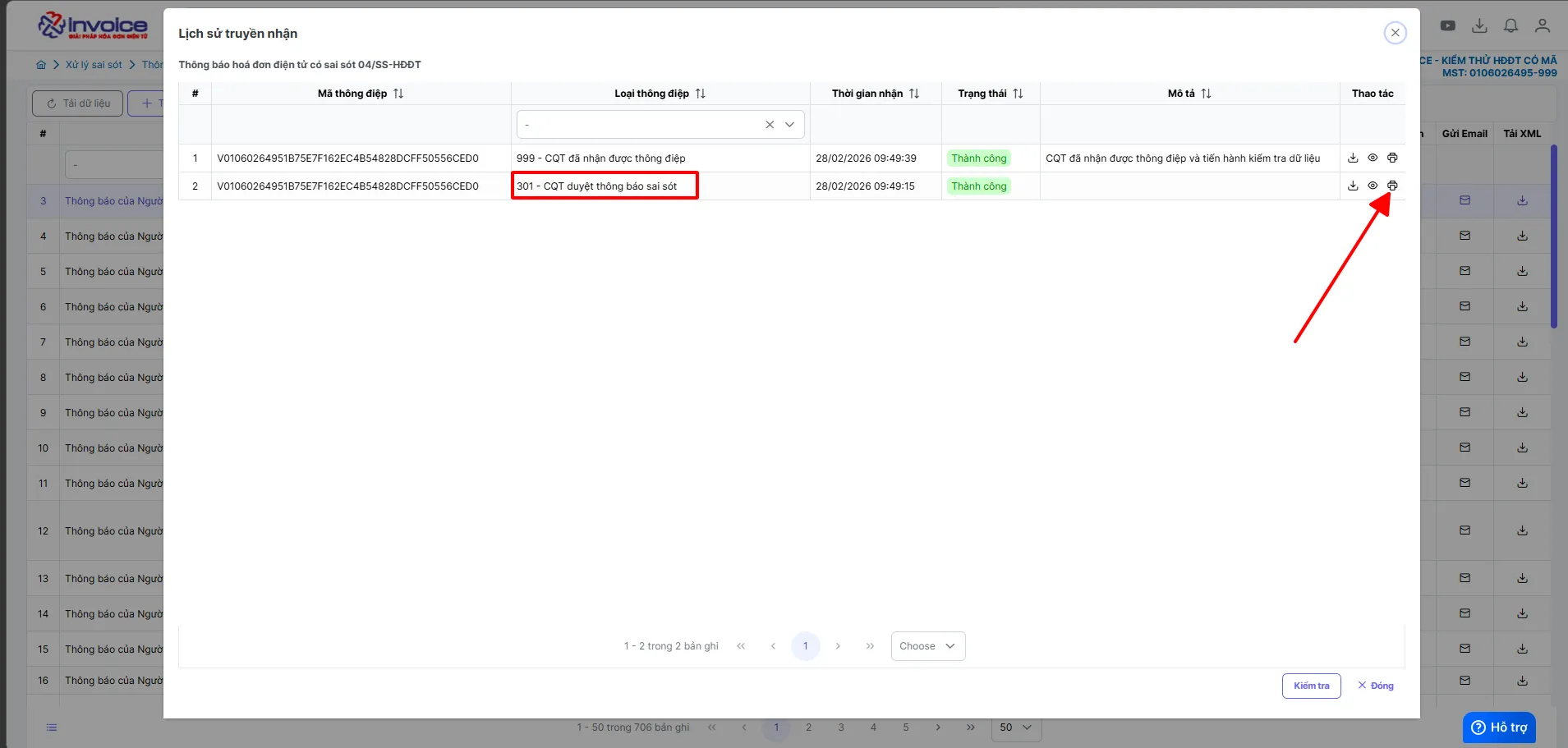Viewport: 1568px width, 748px height.
Task: Click the Invoice logo
Action: [x=93, y=25]
